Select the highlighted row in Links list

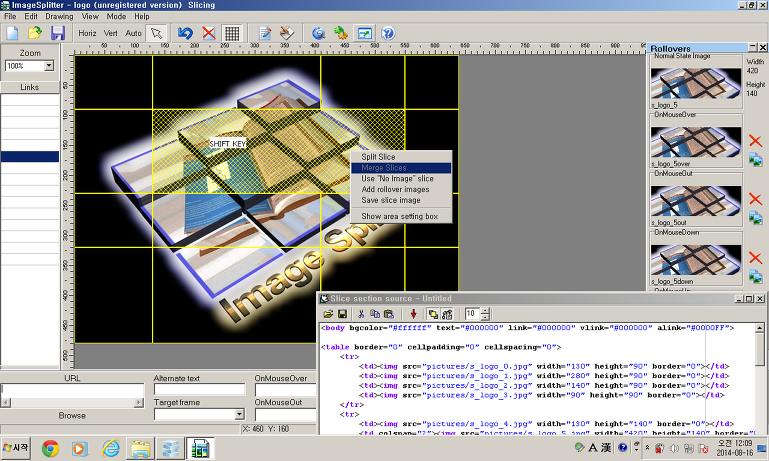tap(30, 156)
